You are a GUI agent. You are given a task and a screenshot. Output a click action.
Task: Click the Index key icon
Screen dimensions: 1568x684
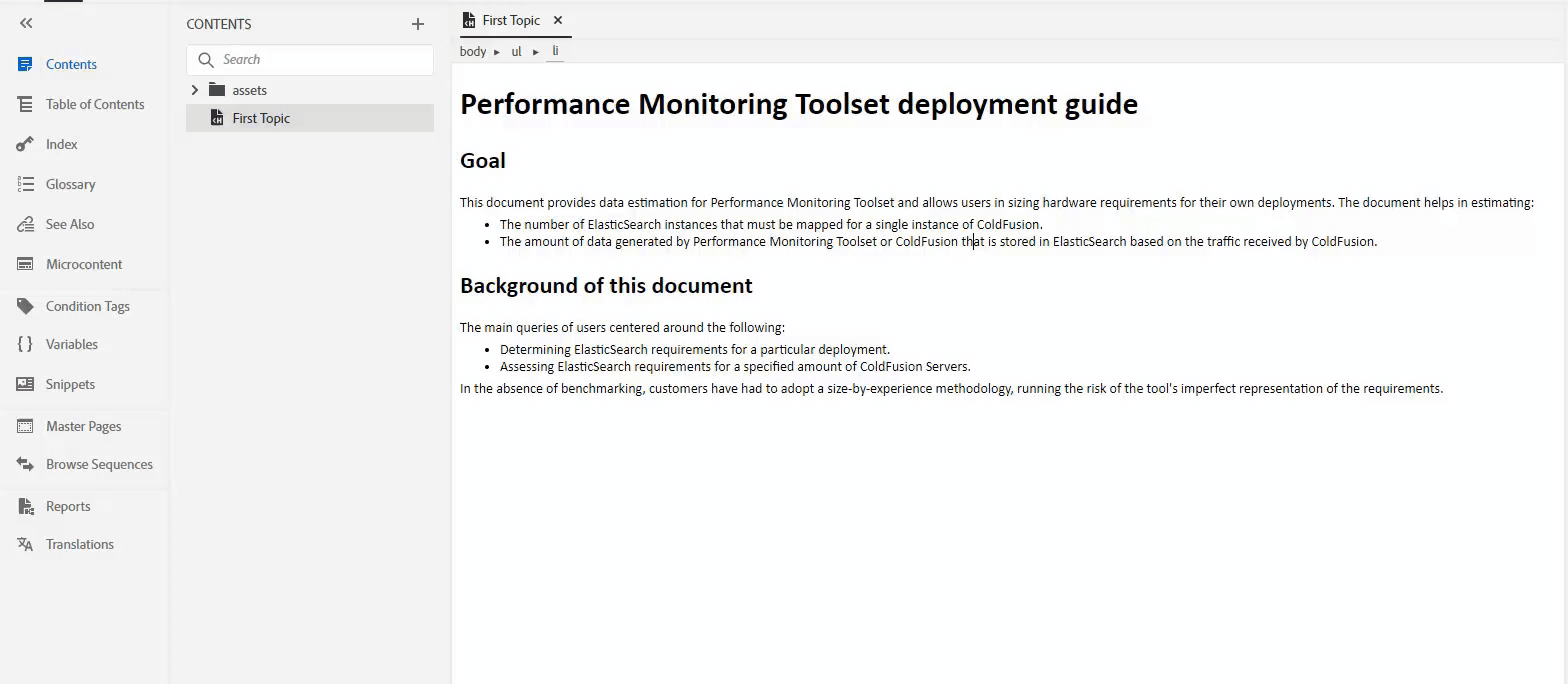[26, 144]
